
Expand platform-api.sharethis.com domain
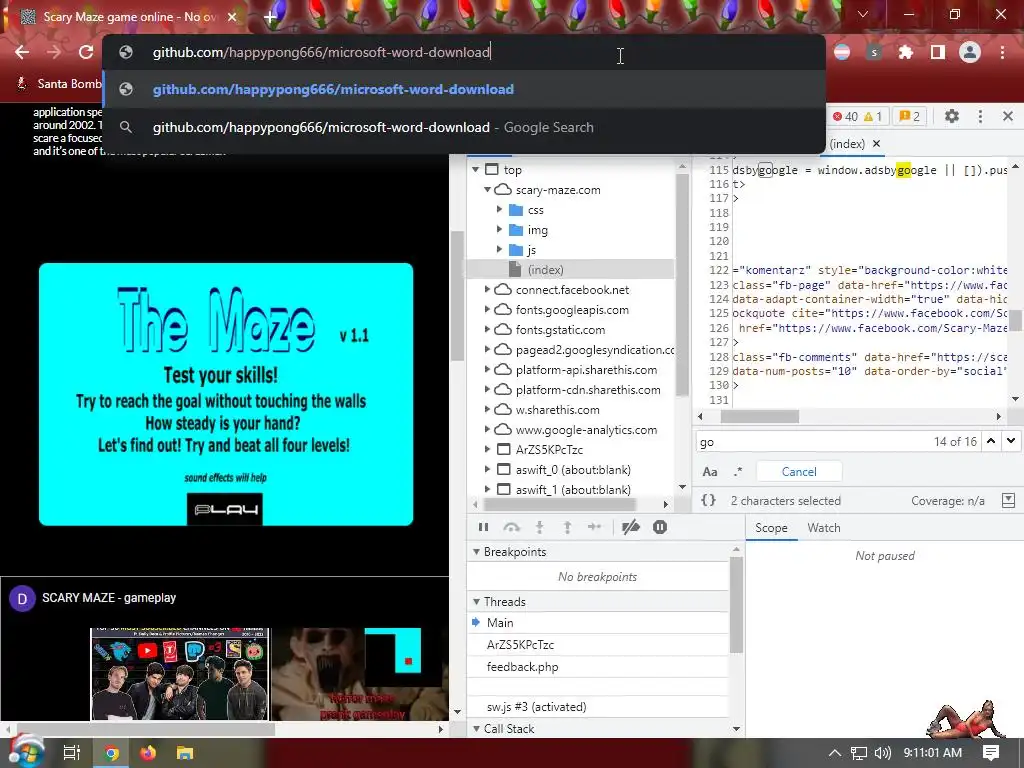click(487, 370)
